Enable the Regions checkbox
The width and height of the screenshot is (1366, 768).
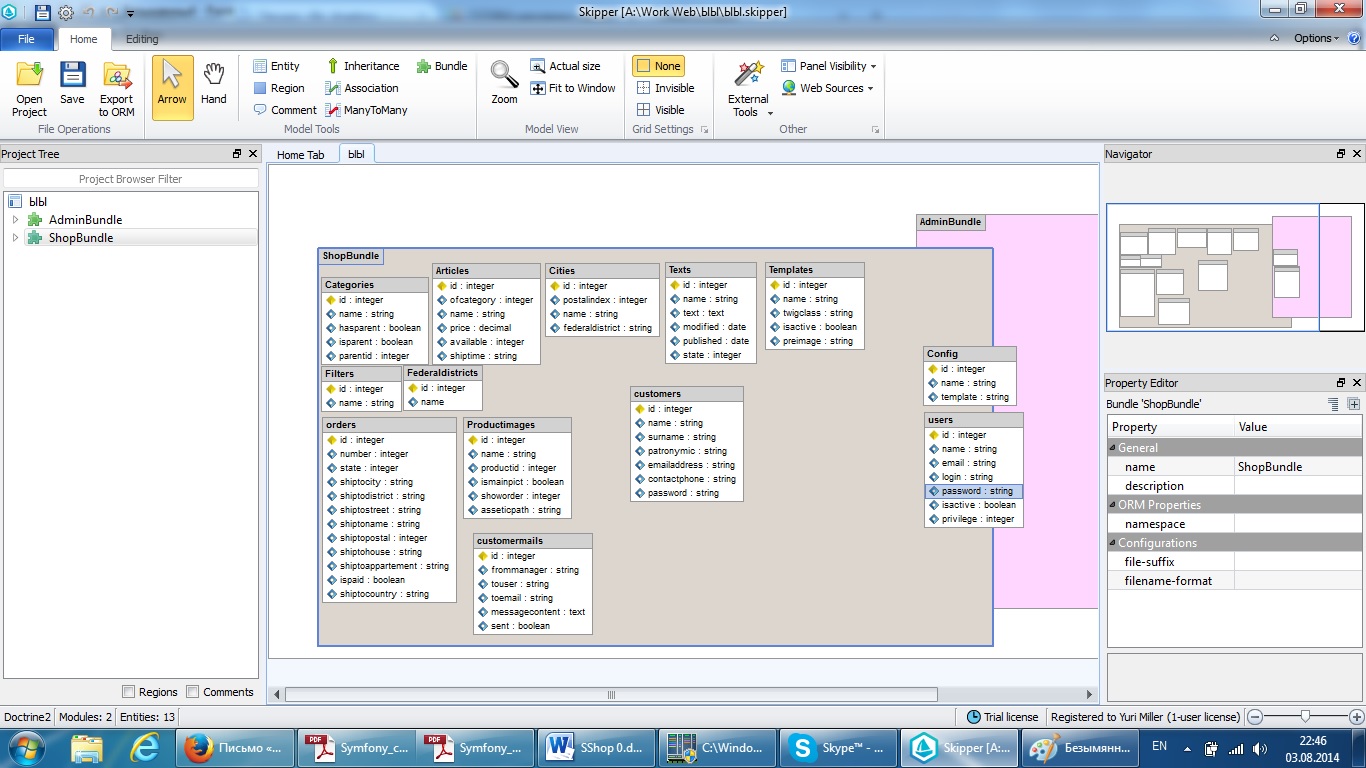[129, 692]
